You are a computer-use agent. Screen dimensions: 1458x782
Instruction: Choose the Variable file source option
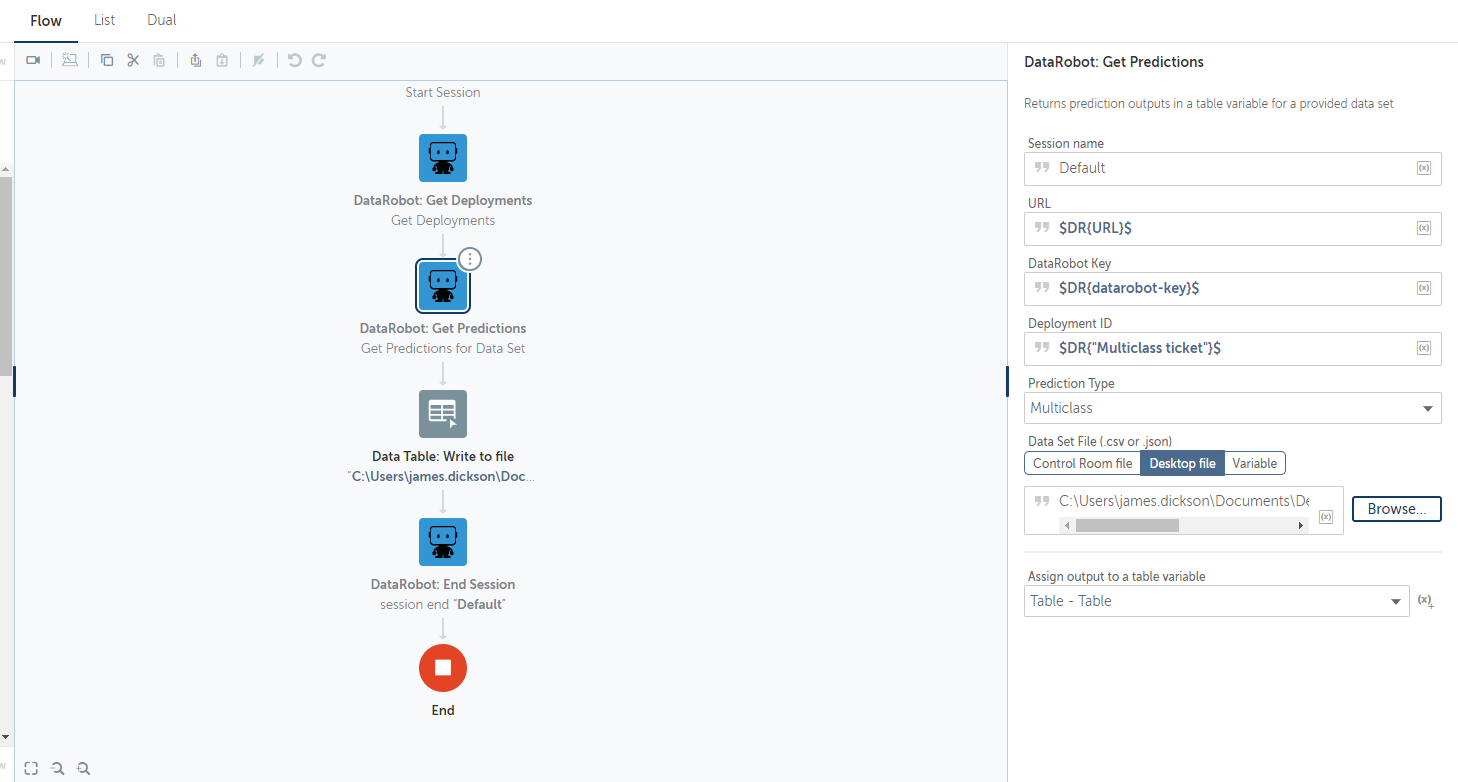tap(1254, 463)
